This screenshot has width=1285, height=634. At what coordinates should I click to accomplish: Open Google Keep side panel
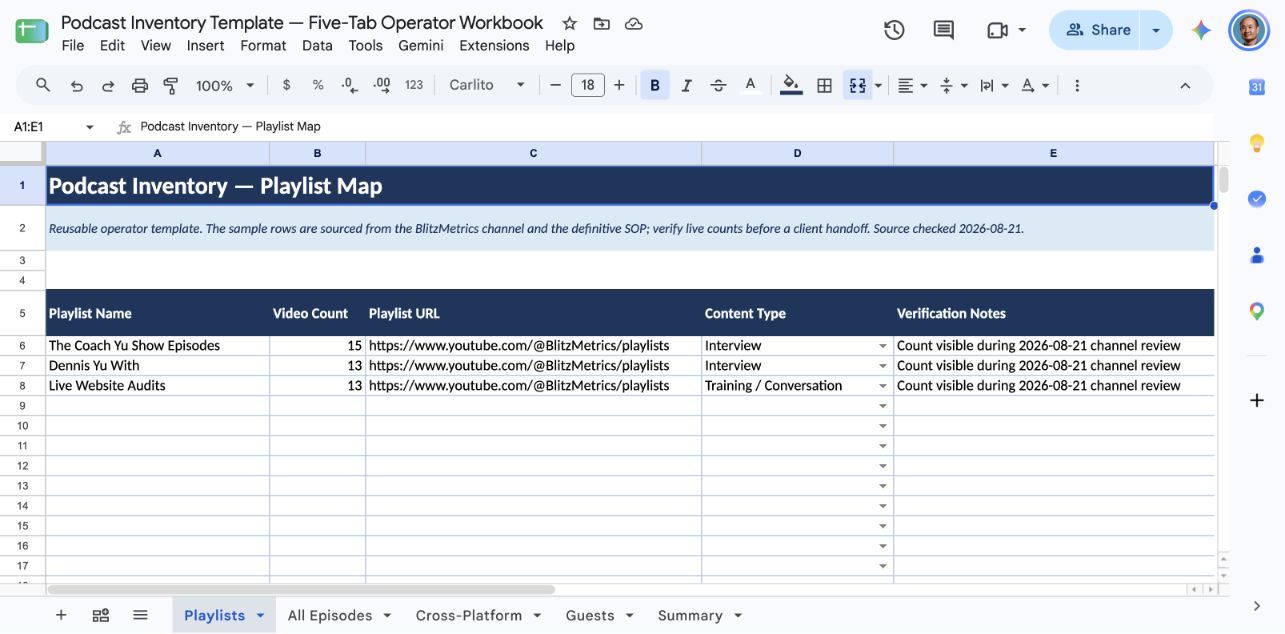(1257, 143)
